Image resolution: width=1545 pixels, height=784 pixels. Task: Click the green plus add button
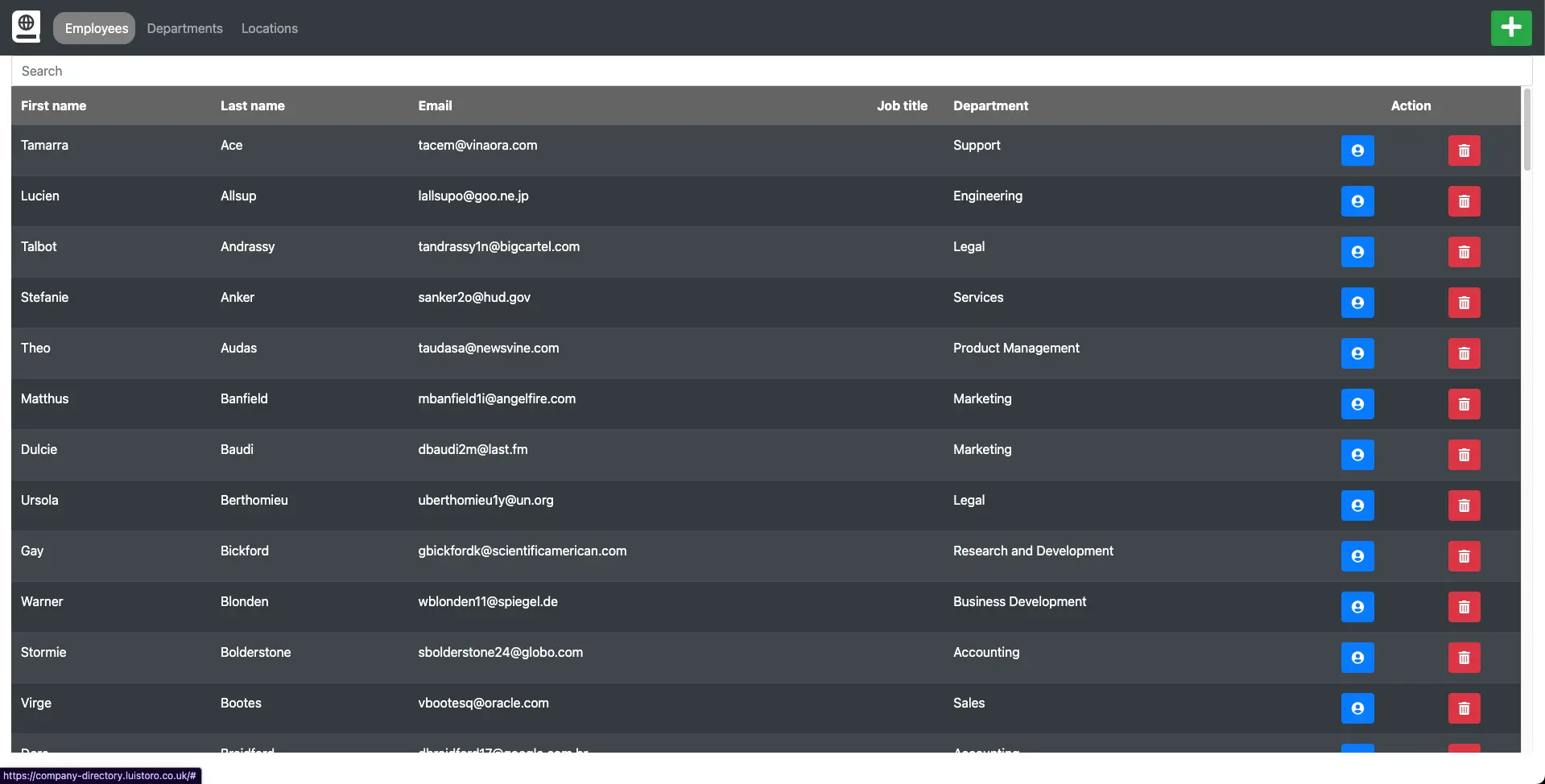(1510, 28)
